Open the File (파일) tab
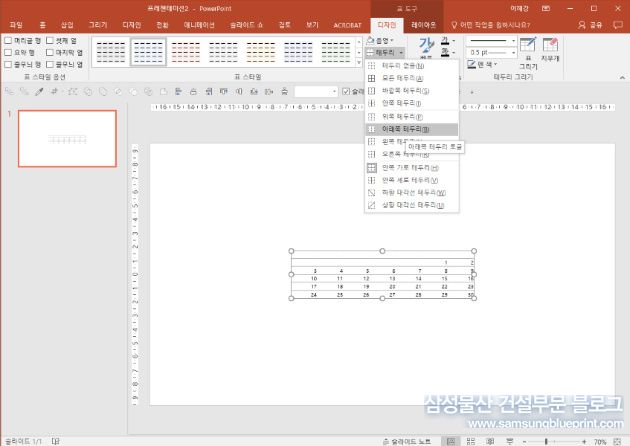630x446 pixels. 16,25
